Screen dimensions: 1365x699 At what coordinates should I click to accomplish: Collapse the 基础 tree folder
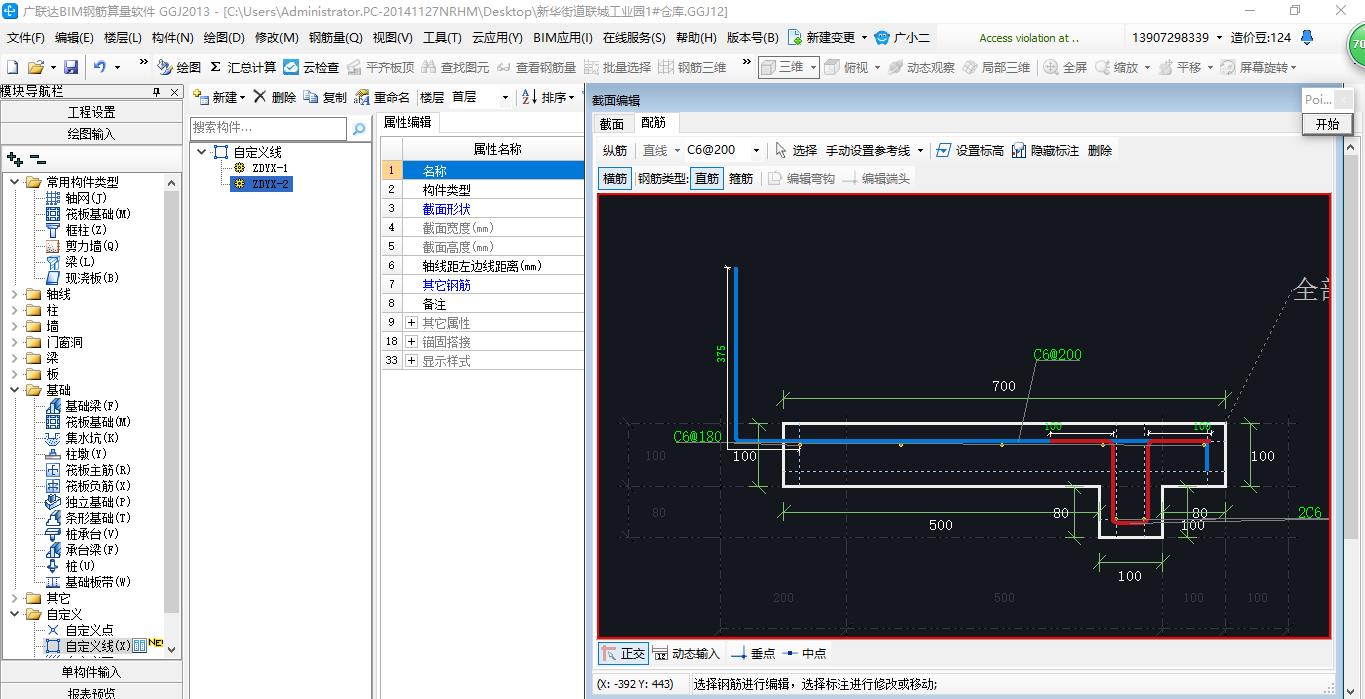click(14, 390)
